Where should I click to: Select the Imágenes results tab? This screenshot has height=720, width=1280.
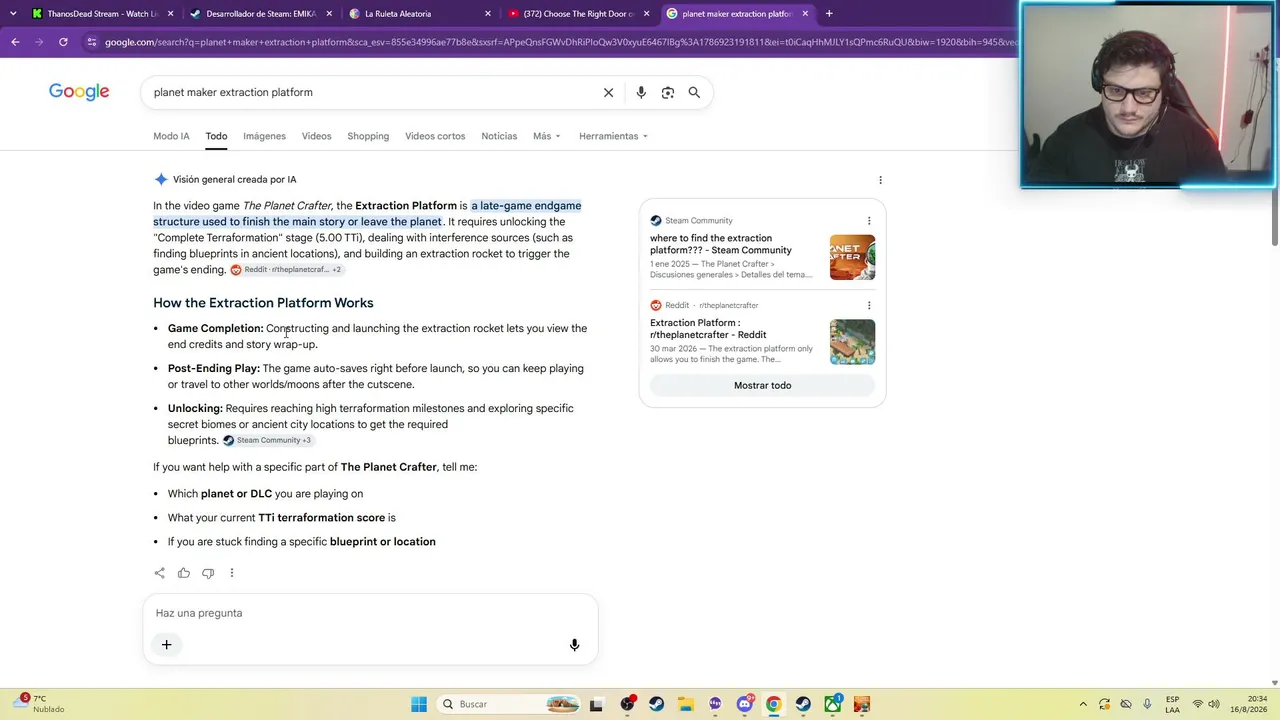click(264, 136)
